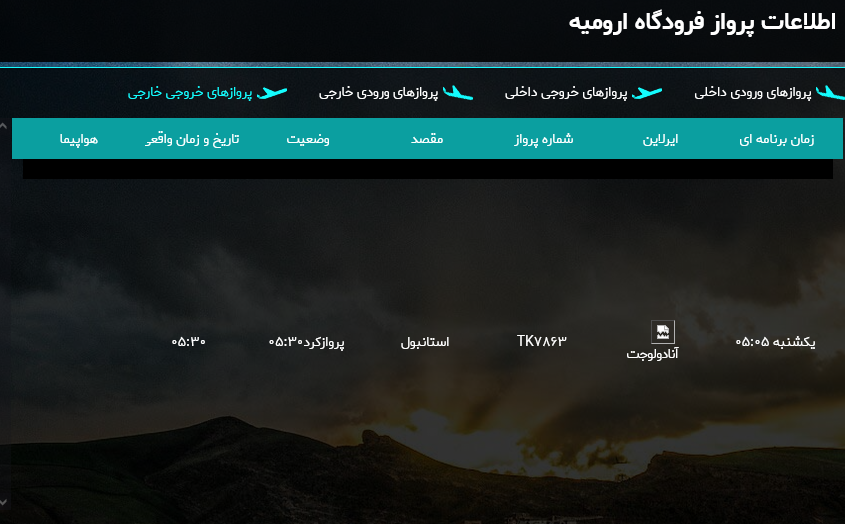Open the پروازهای خروجی خارجی tab
The width and height of the screenshot is (845, 524).
coord(190,93)
